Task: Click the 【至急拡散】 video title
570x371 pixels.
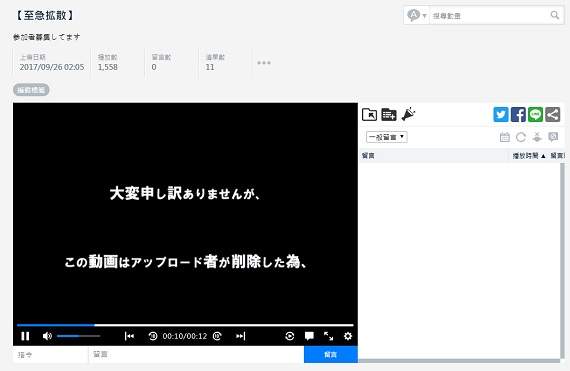Action: tap(45, 15)
